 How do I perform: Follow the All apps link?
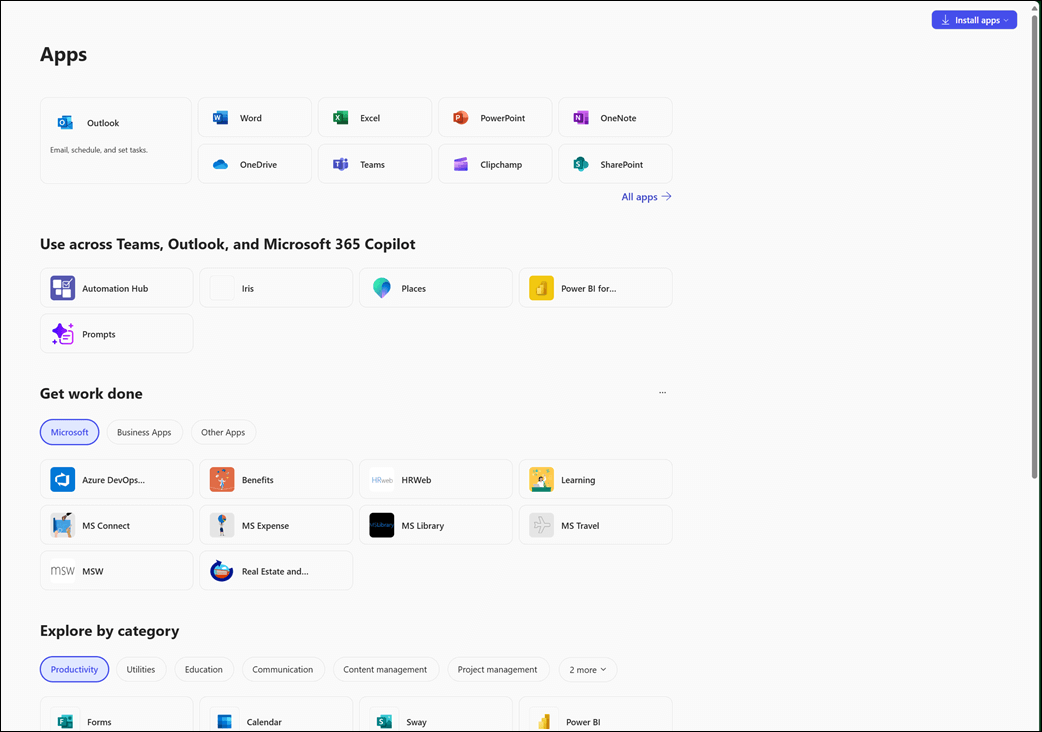(x=646, y=196)
